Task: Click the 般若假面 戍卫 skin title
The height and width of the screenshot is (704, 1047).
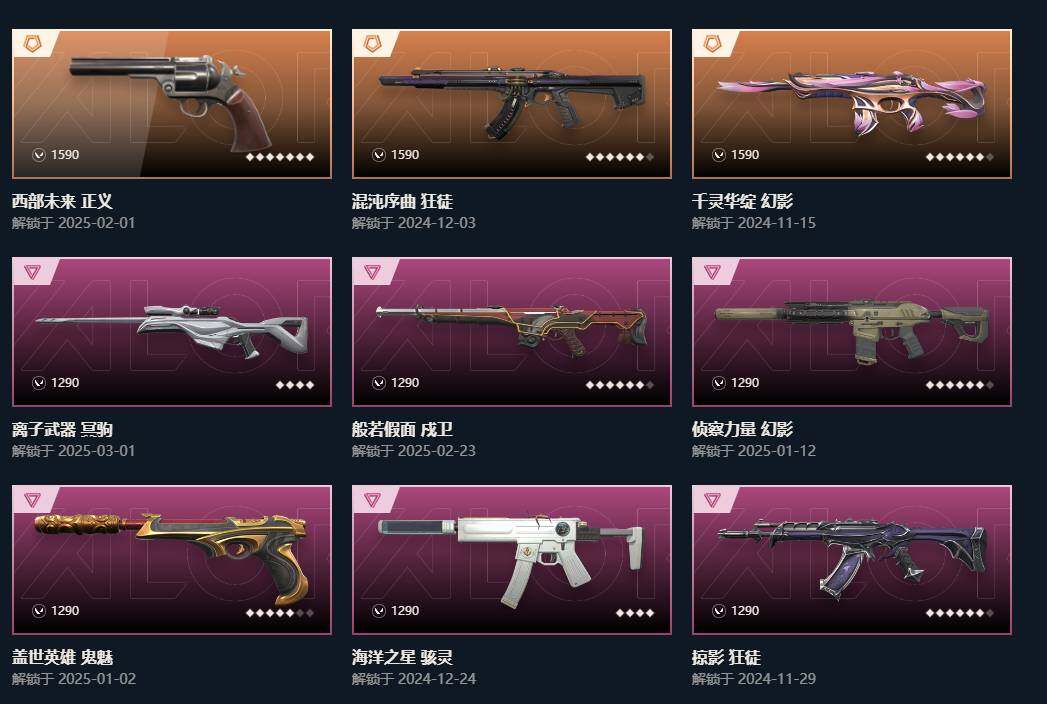Action: (402, 429)
